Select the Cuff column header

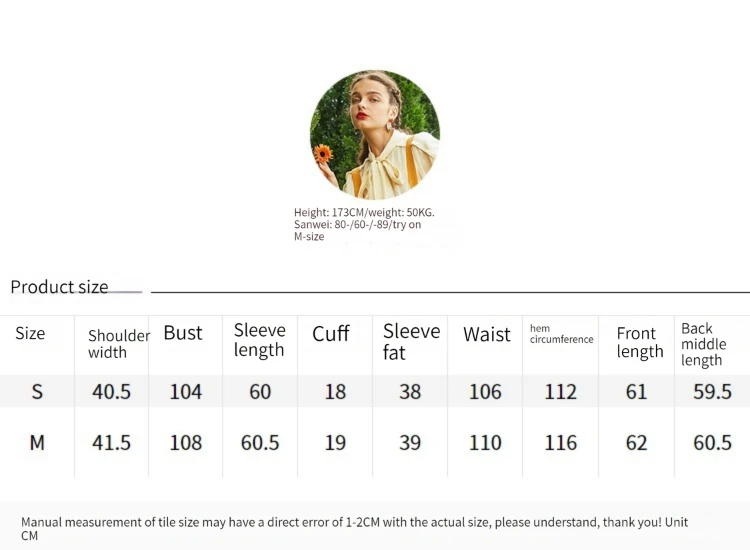click(331, 333)
